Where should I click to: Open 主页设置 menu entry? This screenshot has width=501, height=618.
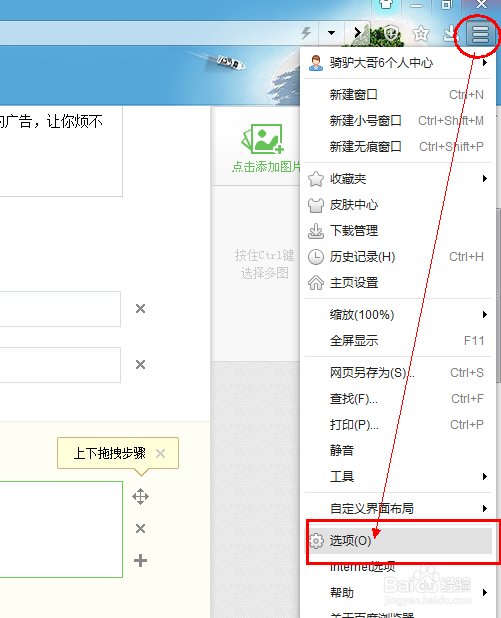coord(398,283)
